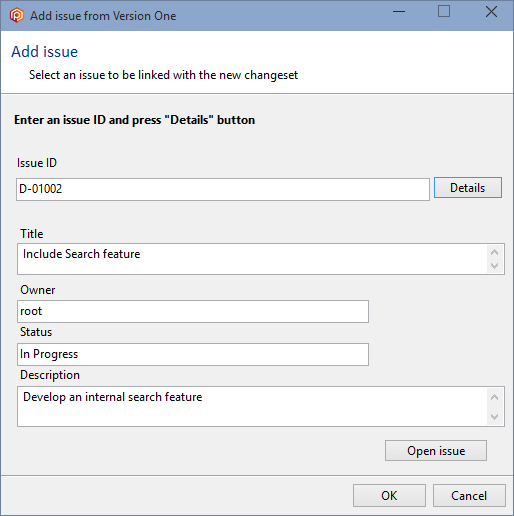Click the Owner field showing root

193,311
